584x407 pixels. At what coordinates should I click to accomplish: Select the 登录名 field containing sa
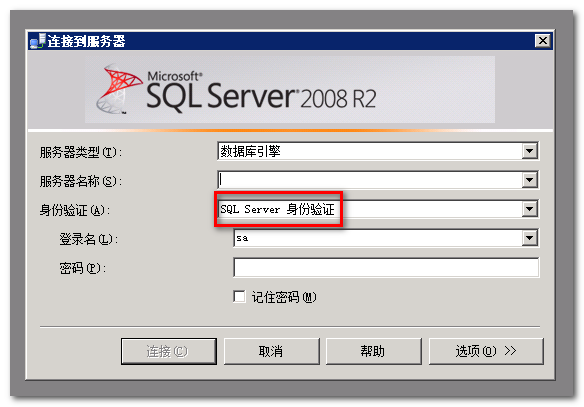(378, 238)
